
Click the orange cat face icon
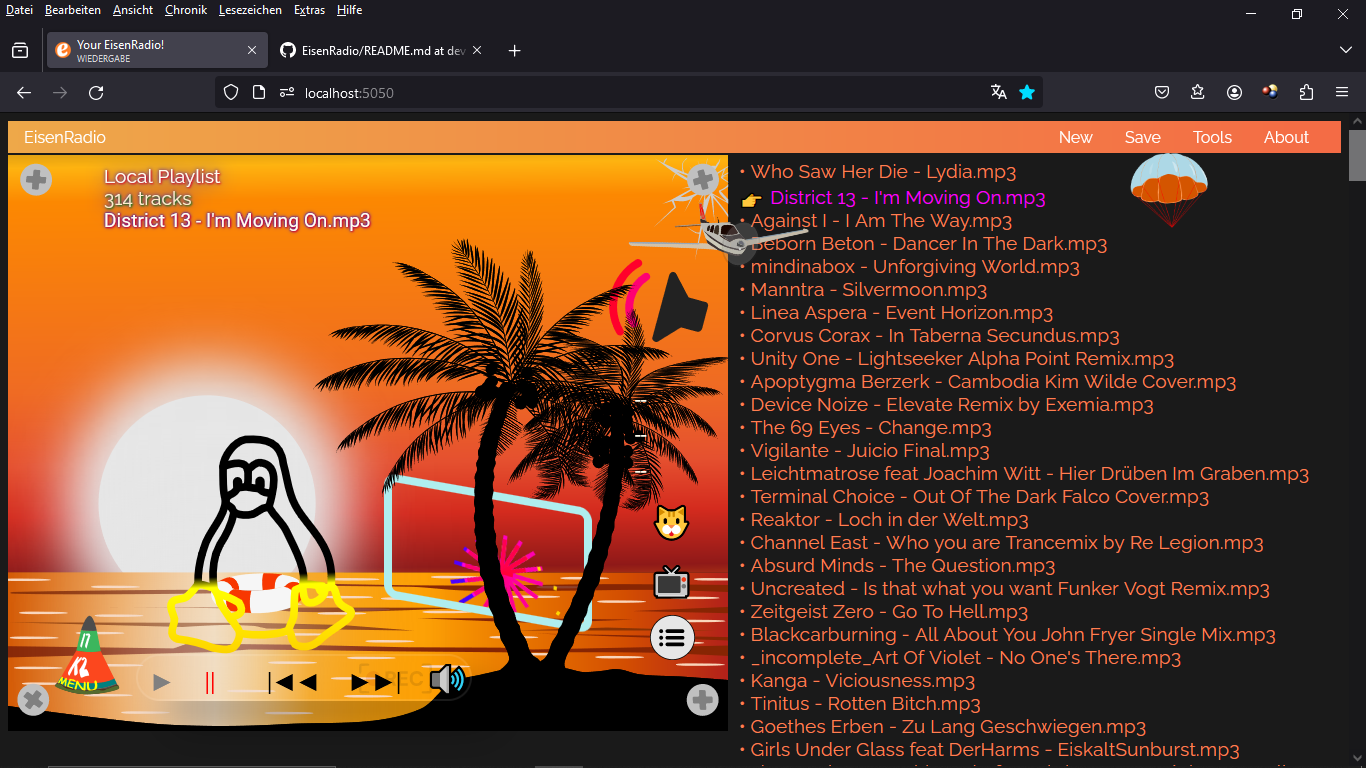click(672, 523)
